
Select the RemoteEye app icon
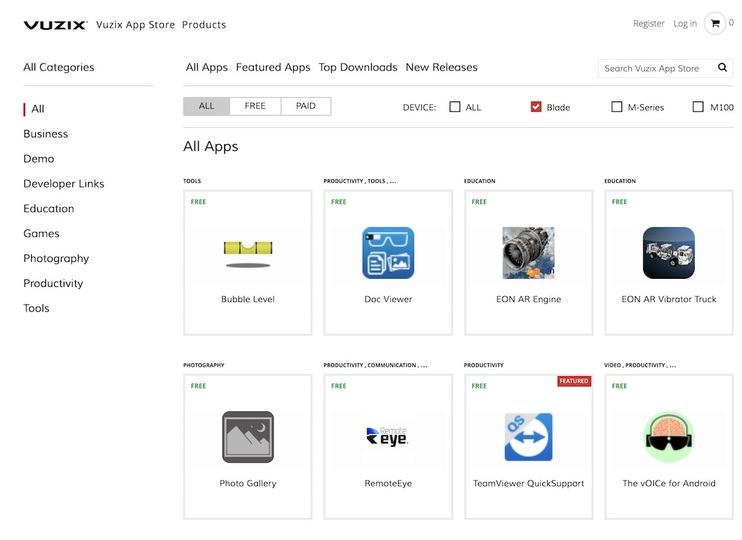tap(388, 436)
